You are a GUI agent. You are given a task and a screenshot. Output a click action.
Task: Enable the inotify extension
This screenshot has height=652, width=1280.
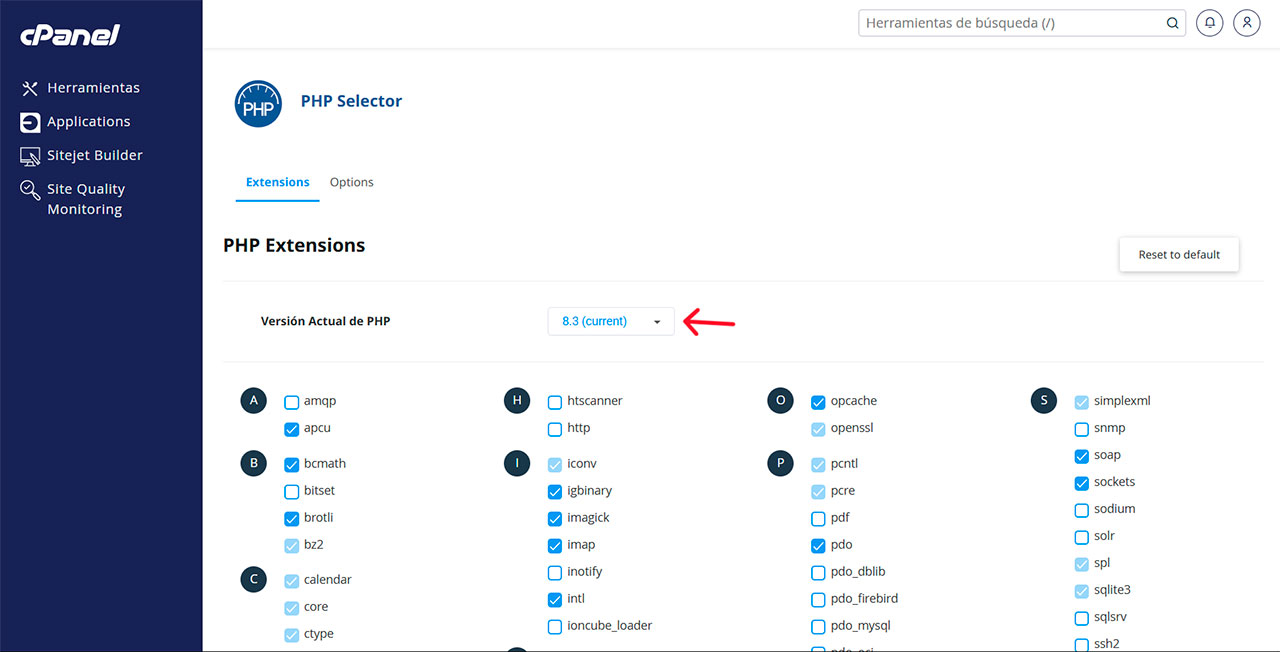pos(555,573)
